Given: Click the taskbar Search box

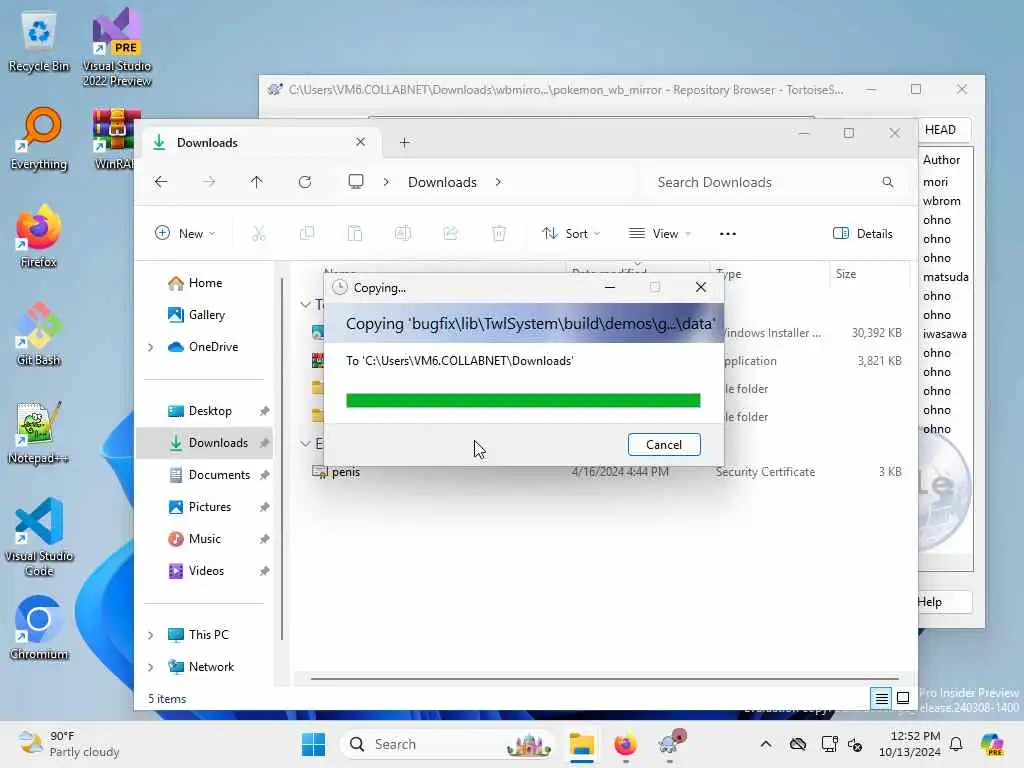Looking at the screenshot, I should [448, 744].
